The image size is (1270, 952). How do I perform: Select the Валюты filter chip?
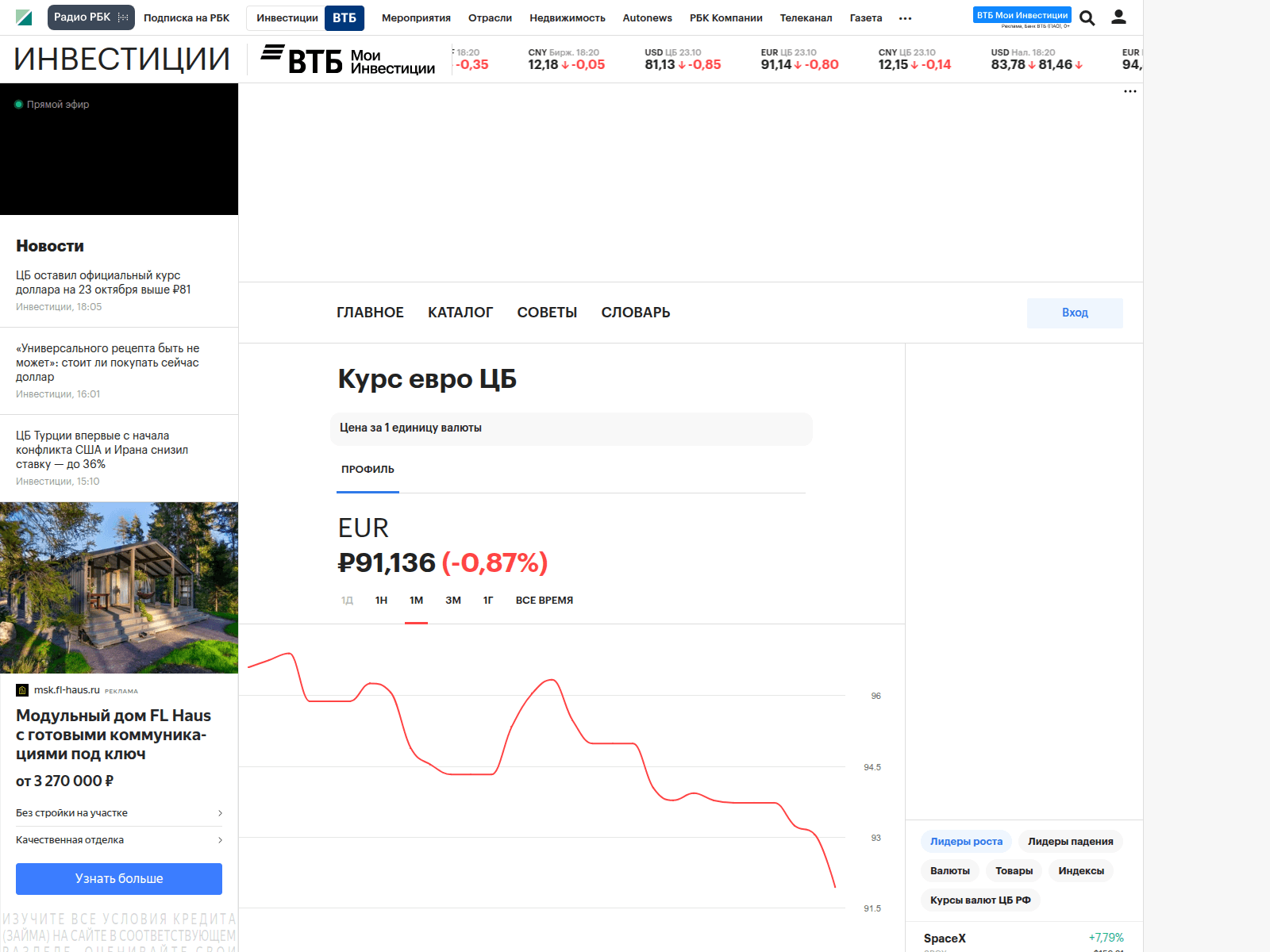click(950, 871)
